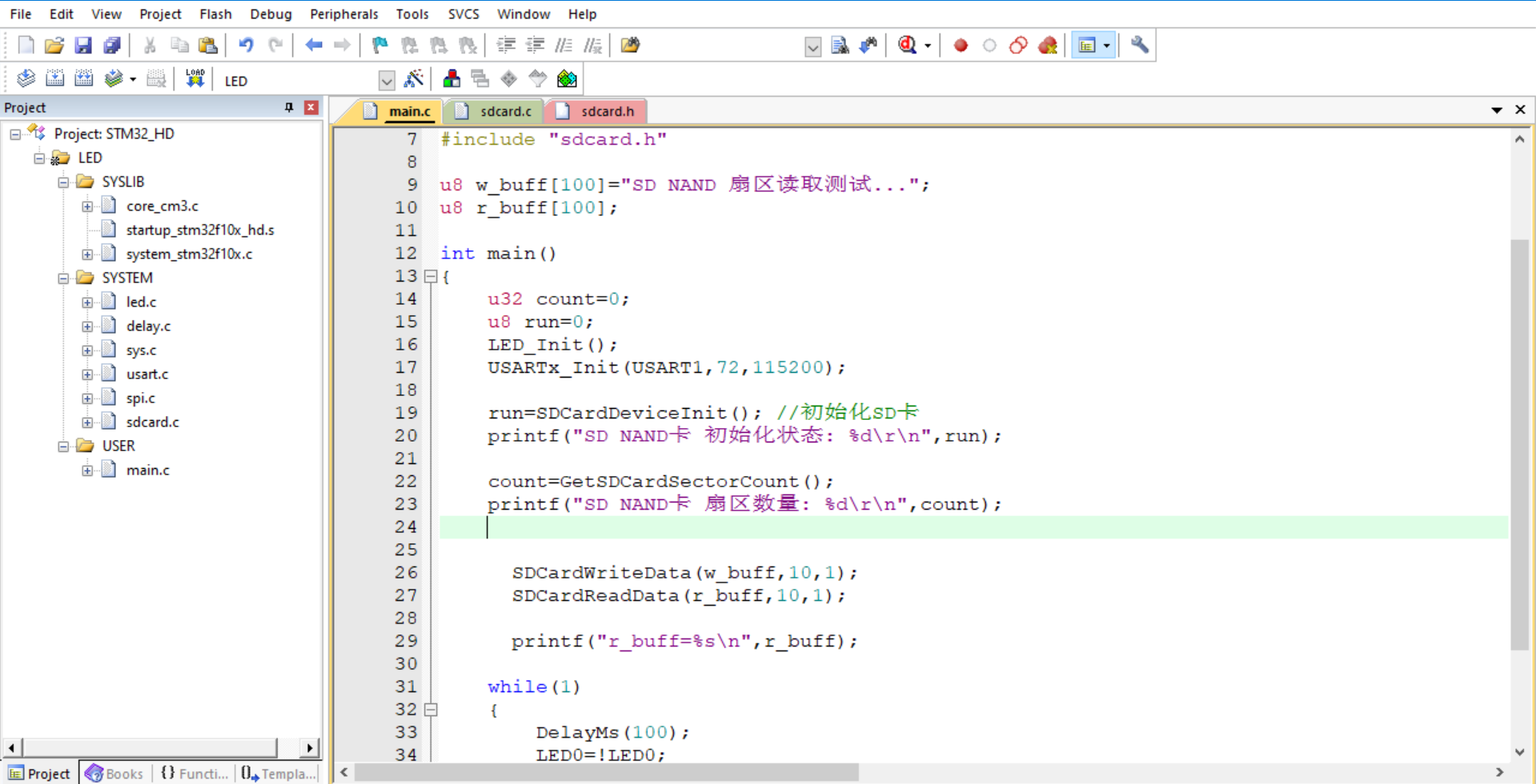
Task: Collapse the SYSLIB group
Action: pos(63,182)
